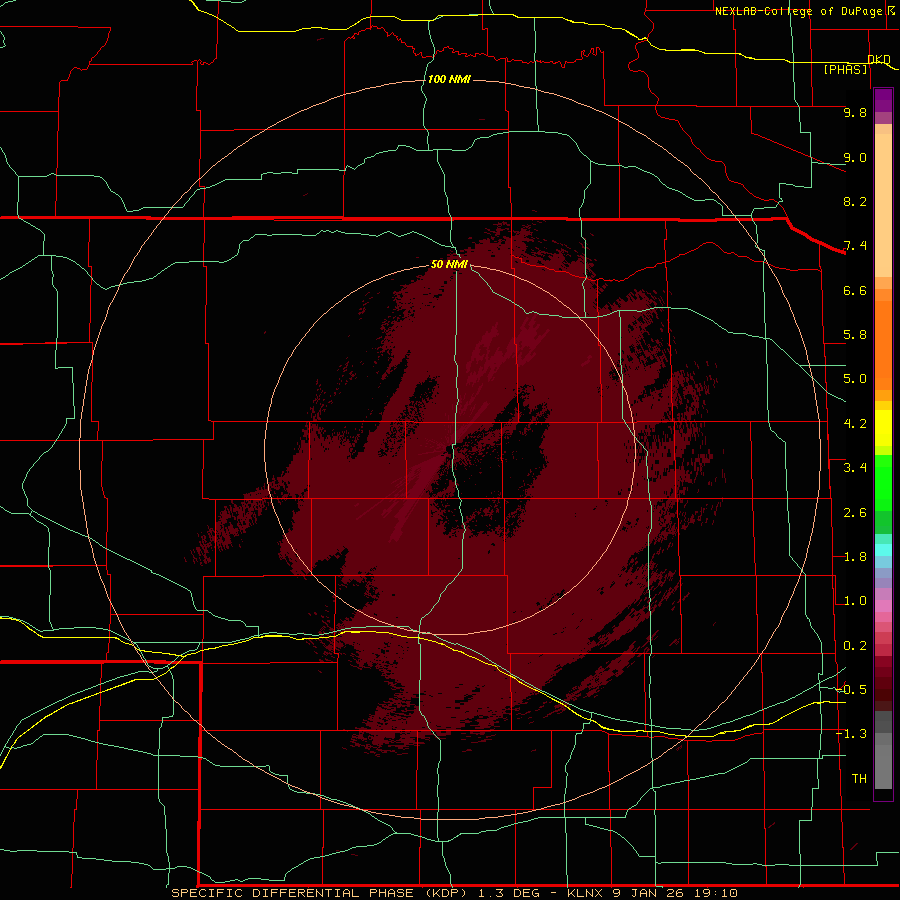The height and width of the screenshot is (900, 900).
Task: Click the 4.2 value on the color scale
Action: click(855, 424)
